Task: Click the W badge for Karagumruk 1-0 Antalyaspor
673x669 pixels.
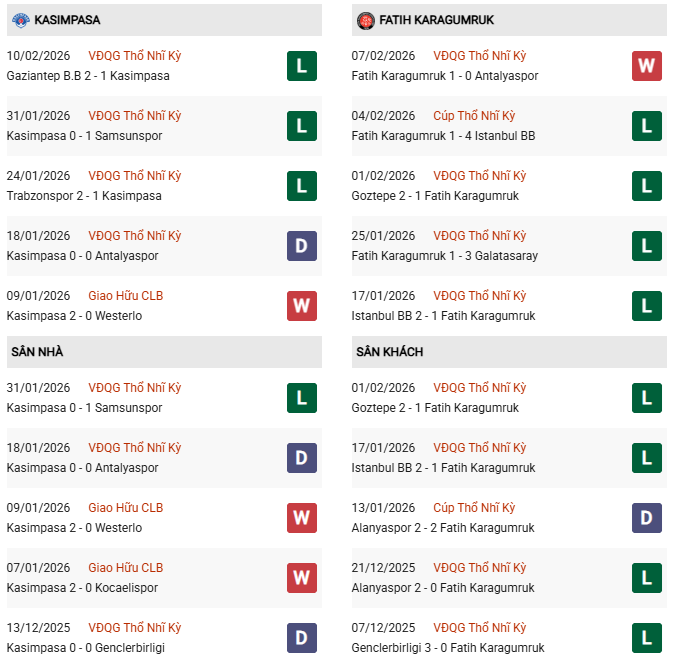Action: (x=647, y=66)
